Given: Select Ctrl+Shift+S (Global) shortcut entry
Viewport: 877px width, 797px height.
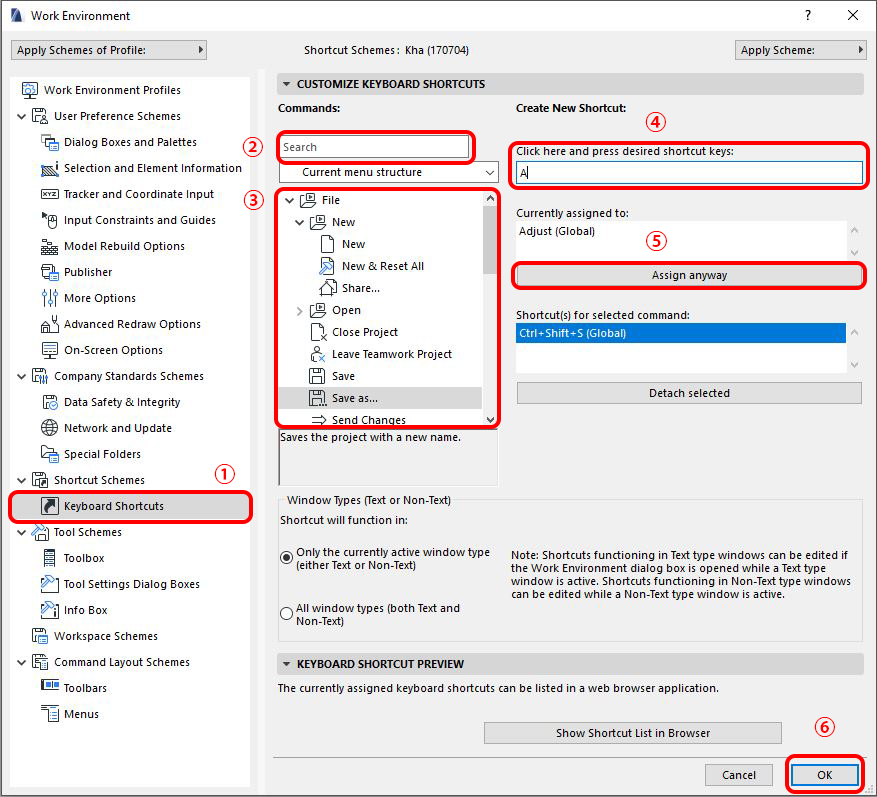Looking at the screenshot, I should pos(681,333).
